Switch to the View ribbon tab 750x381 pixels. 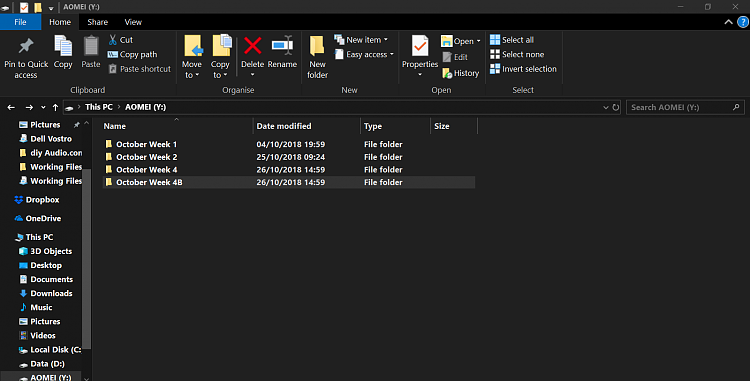pyautogui.click(x=133, y=22)
